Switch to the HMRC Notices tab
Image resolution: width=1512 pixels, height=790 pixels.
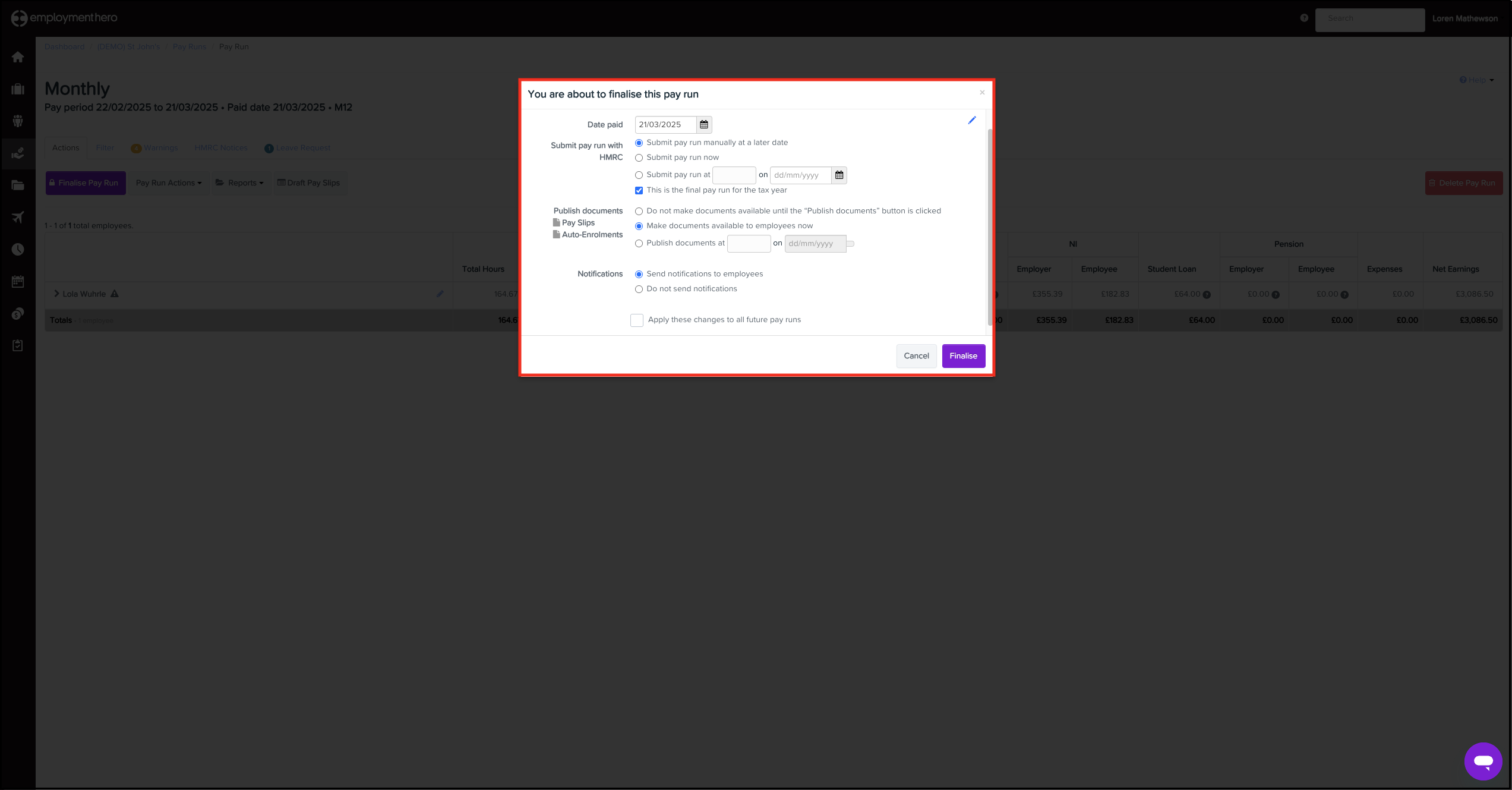click(x=221, y=148)
